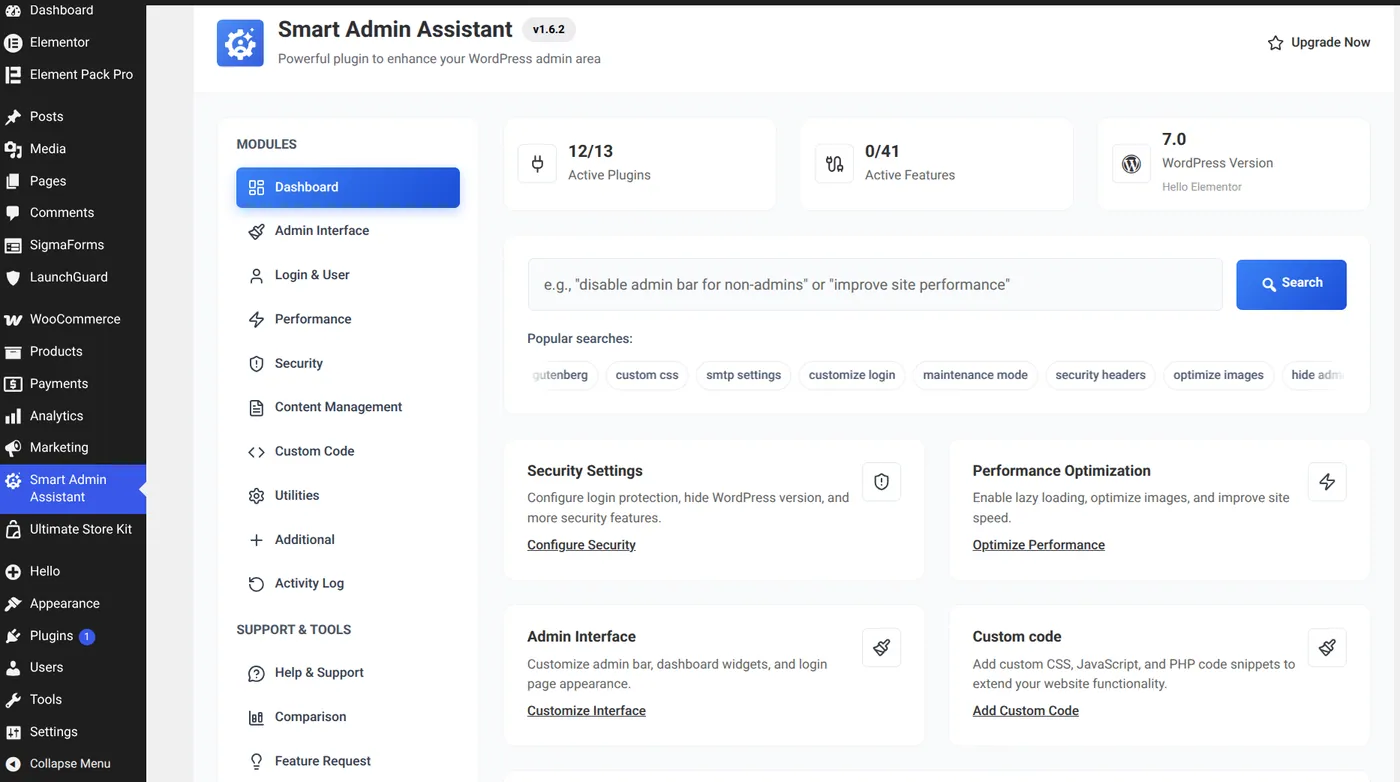Click the Marketing megaphone icon
Viewport: 1400px width, 782px height.
point(13,448)
